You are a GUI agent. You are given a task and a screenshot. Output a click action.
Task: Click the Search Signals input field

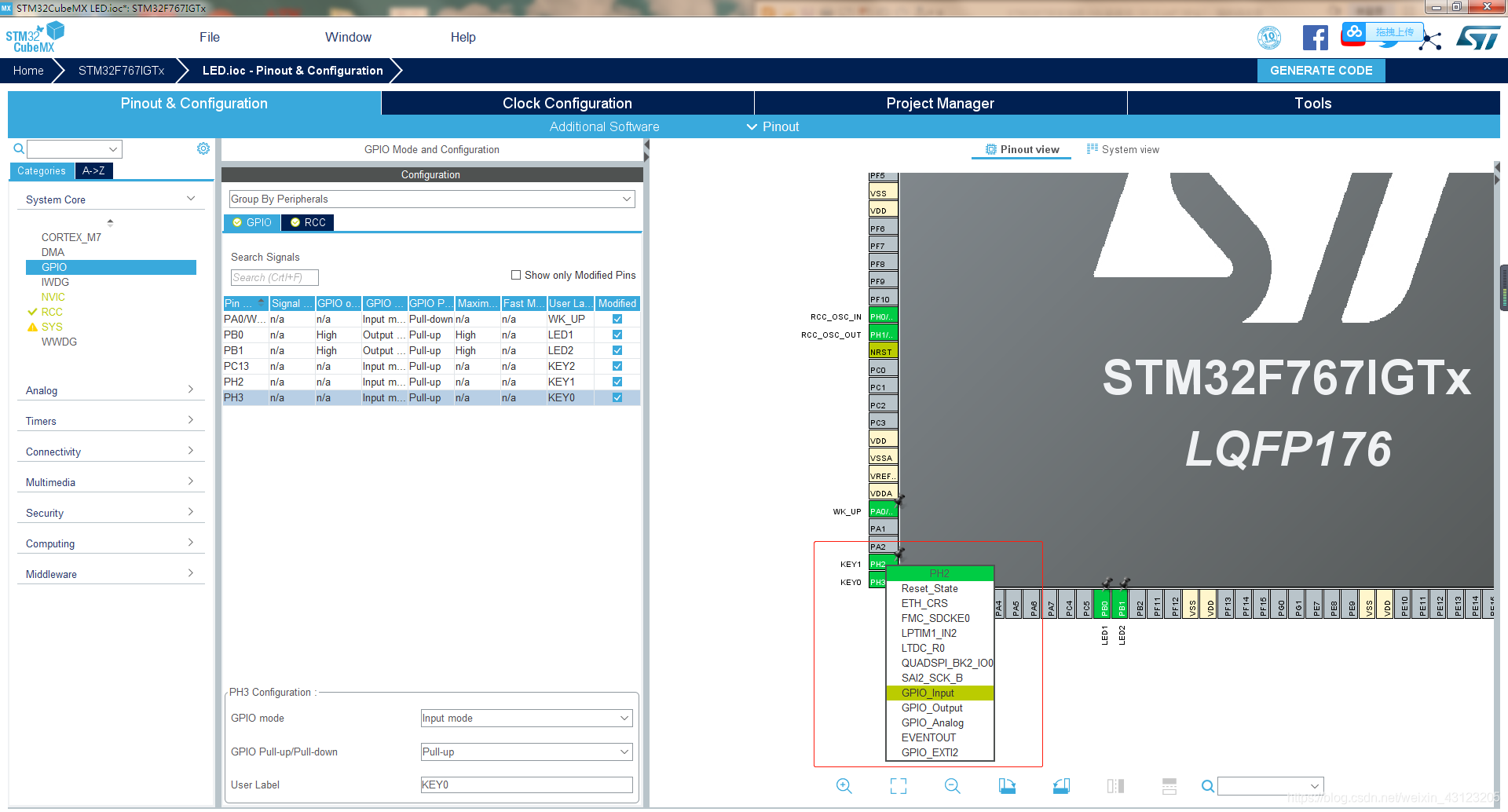tap(274, 277)
